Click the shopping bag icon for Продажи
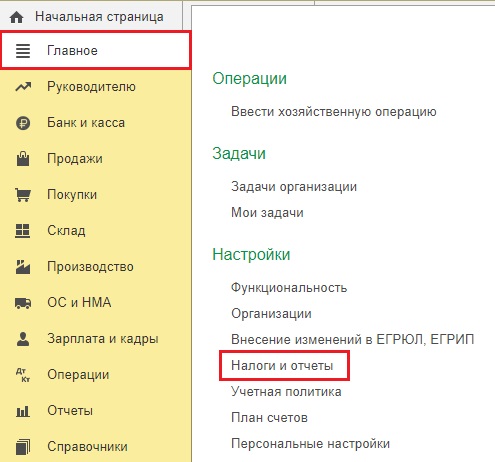 click(x=23, y=159)
